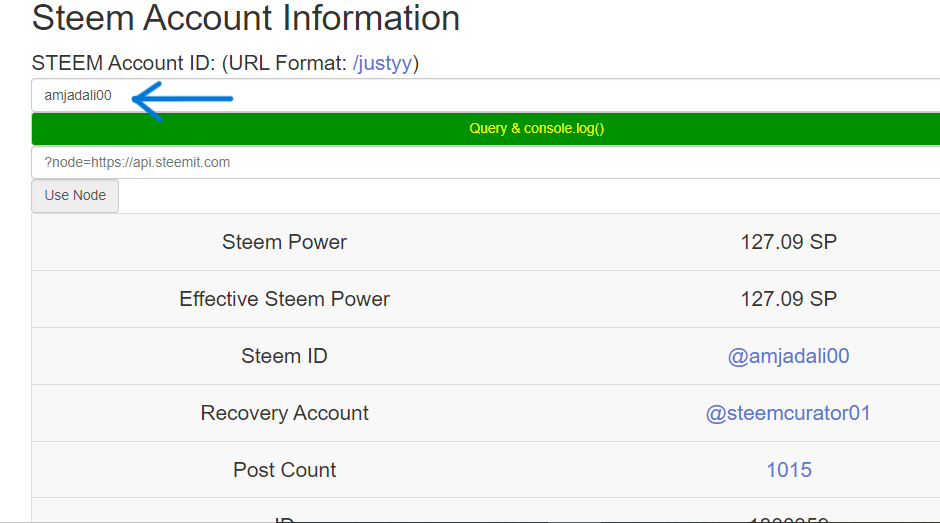Click the /justyy URL format link
The width and height of the screenshot is (940, 523).
click(x=382, y=63)
